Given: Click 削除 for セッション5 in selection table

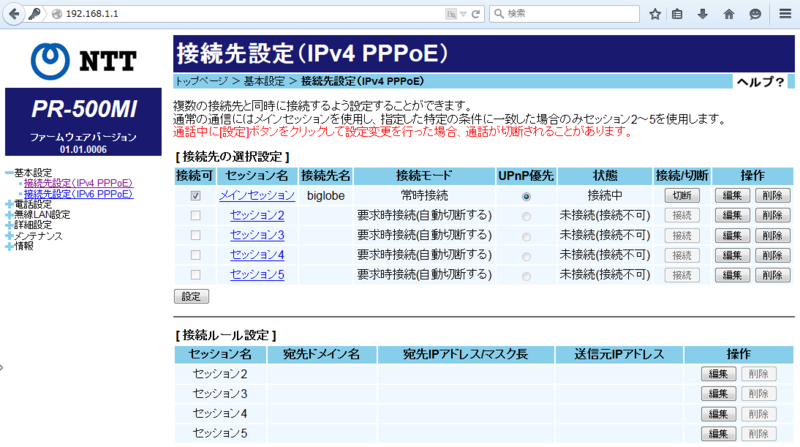Looking at the screenshot, I should 772,275.
